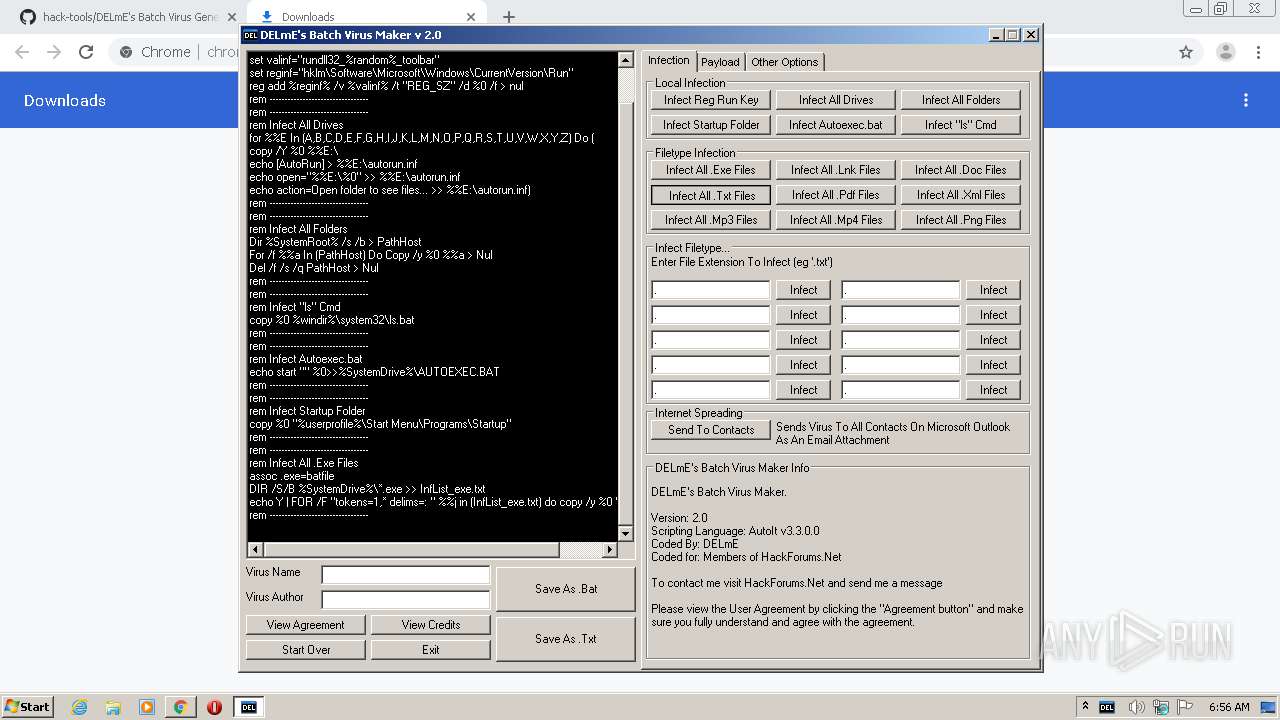Viewport: 1280px width, 720px height.
Task: Open View Credits
Action: 431,625
